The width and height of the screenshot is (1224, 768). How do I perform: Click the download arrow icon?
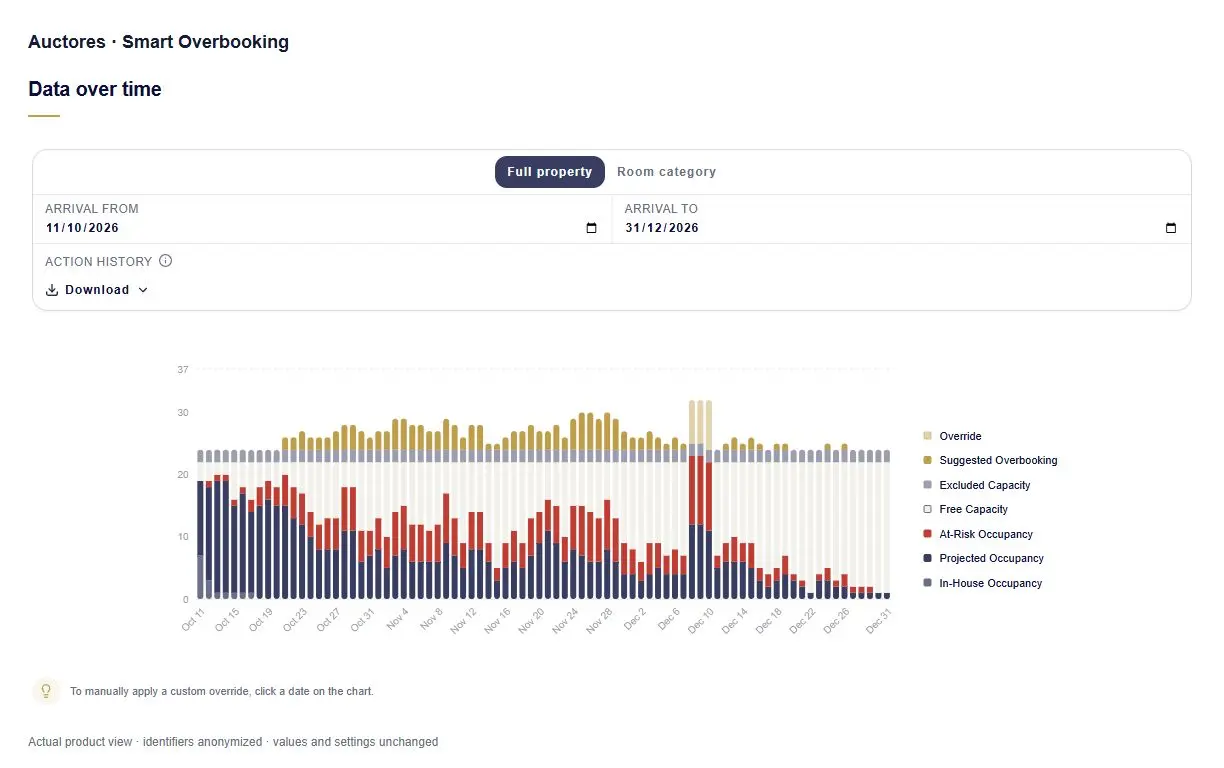click(52, 290)
